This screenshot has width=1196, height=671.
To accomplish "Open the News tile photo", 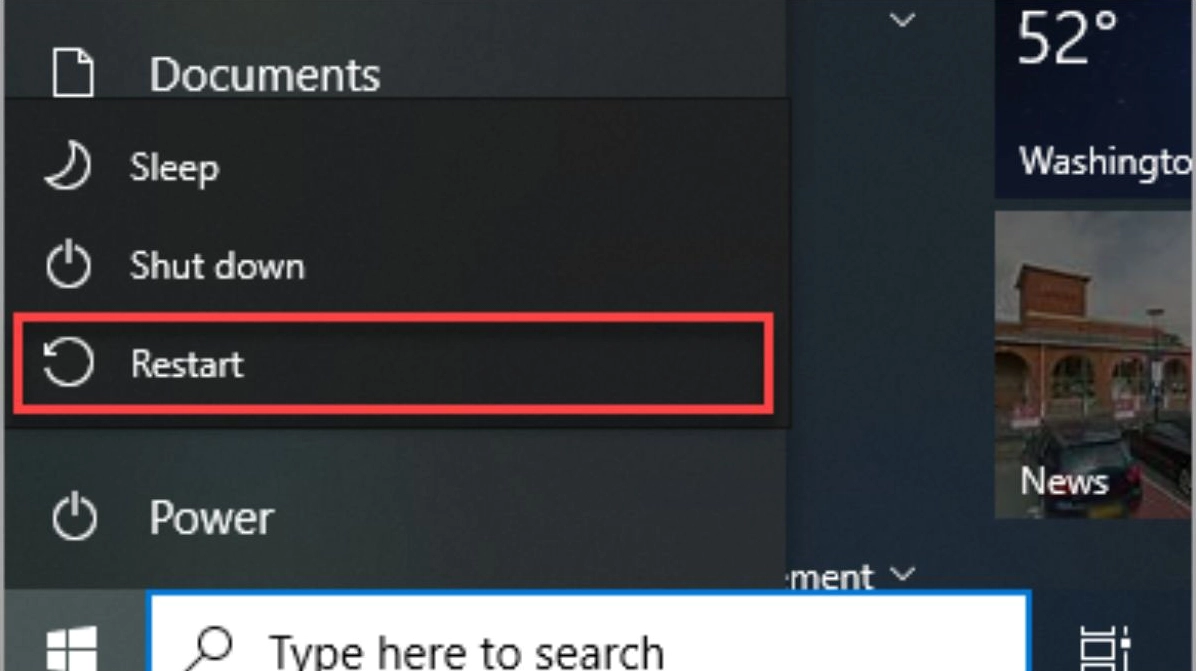I will point(1095,364).
